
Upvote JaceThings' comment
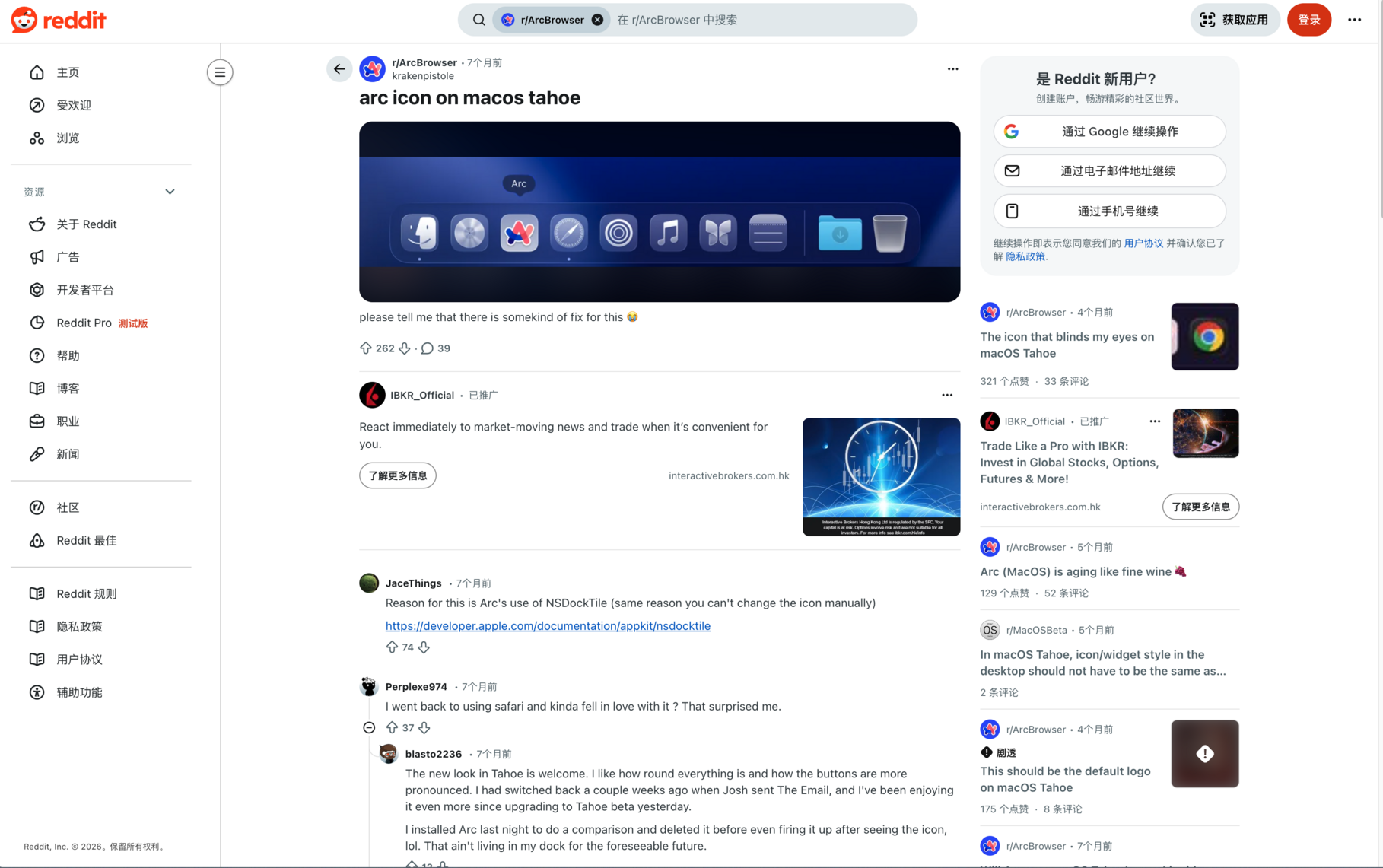pos(392,647)
